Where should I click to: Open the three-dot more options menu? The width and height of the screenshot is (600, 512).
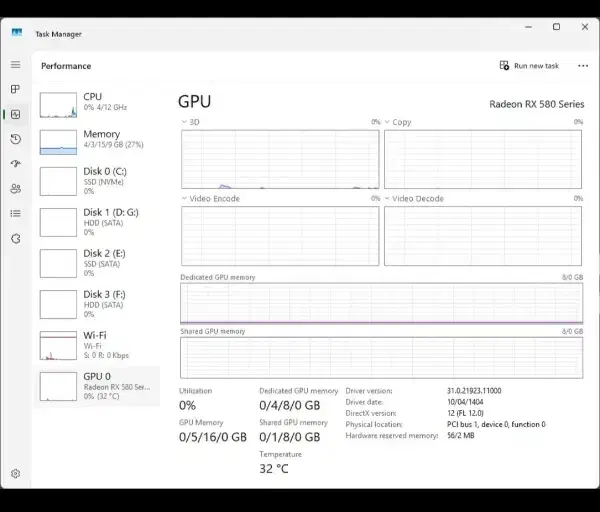pos(583,66)
